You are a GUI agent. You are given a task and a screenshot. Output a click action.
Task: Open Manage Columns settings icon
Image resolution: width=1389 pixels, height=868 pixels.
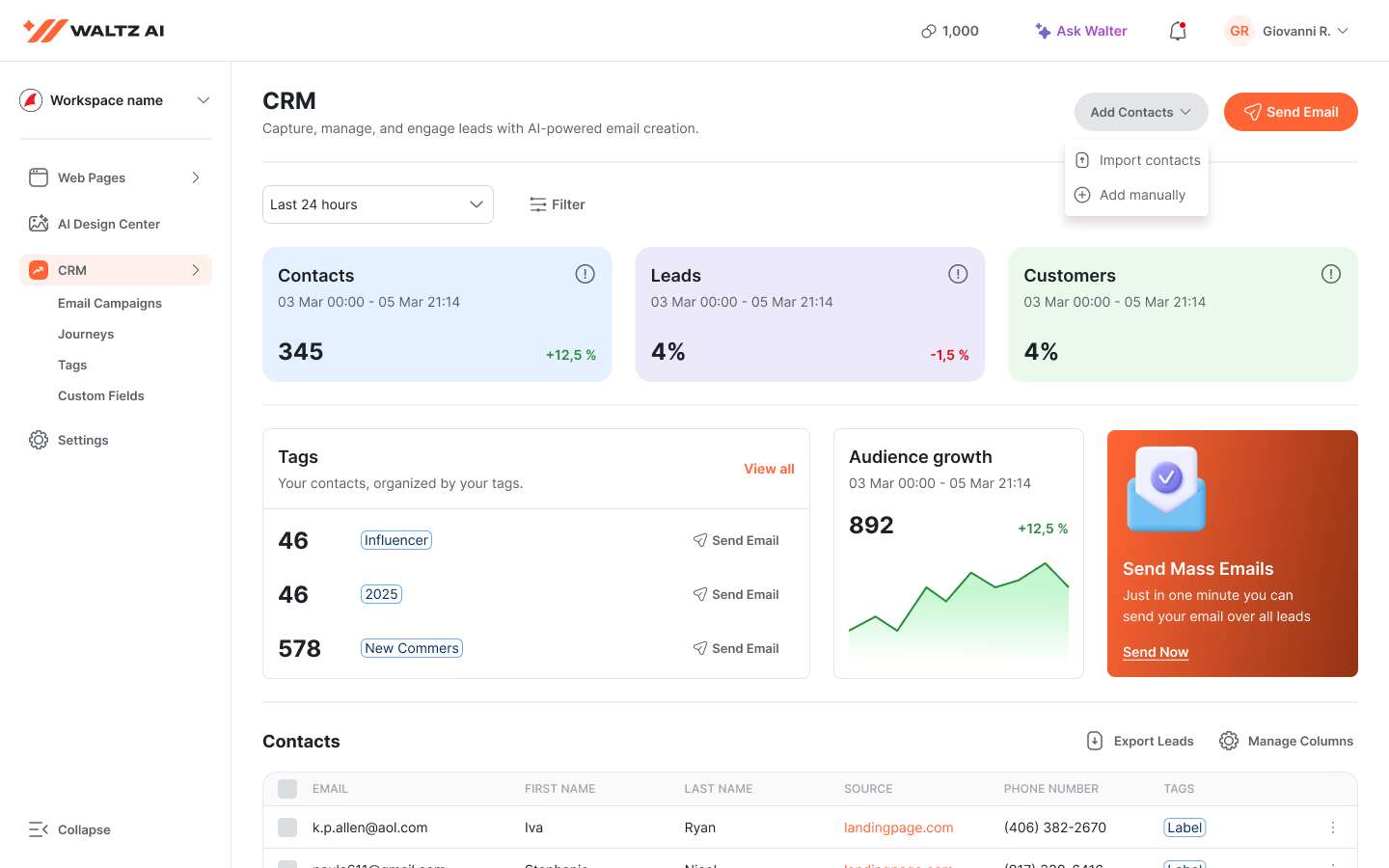[x=1229, y=741]
